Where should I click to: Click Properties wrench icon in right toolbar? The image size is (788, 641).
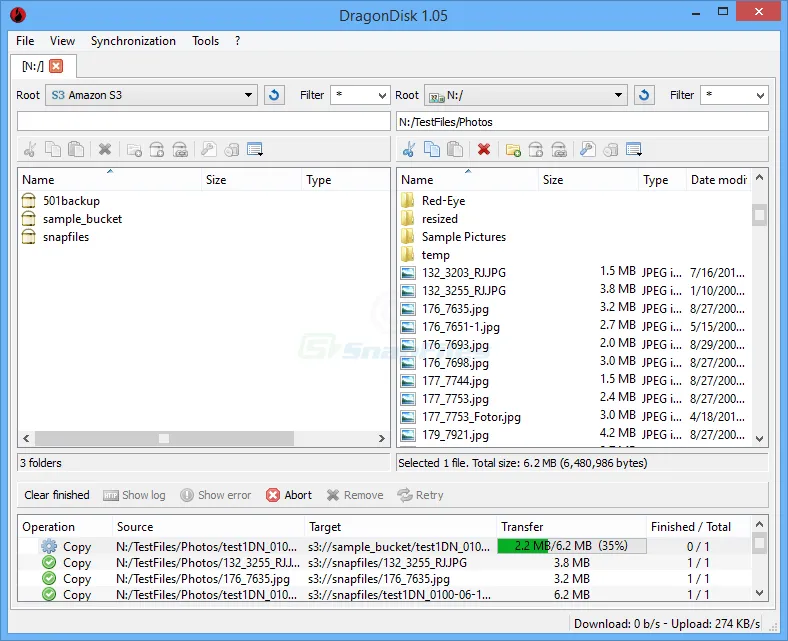pyautogui.click(x=587, y=149)
